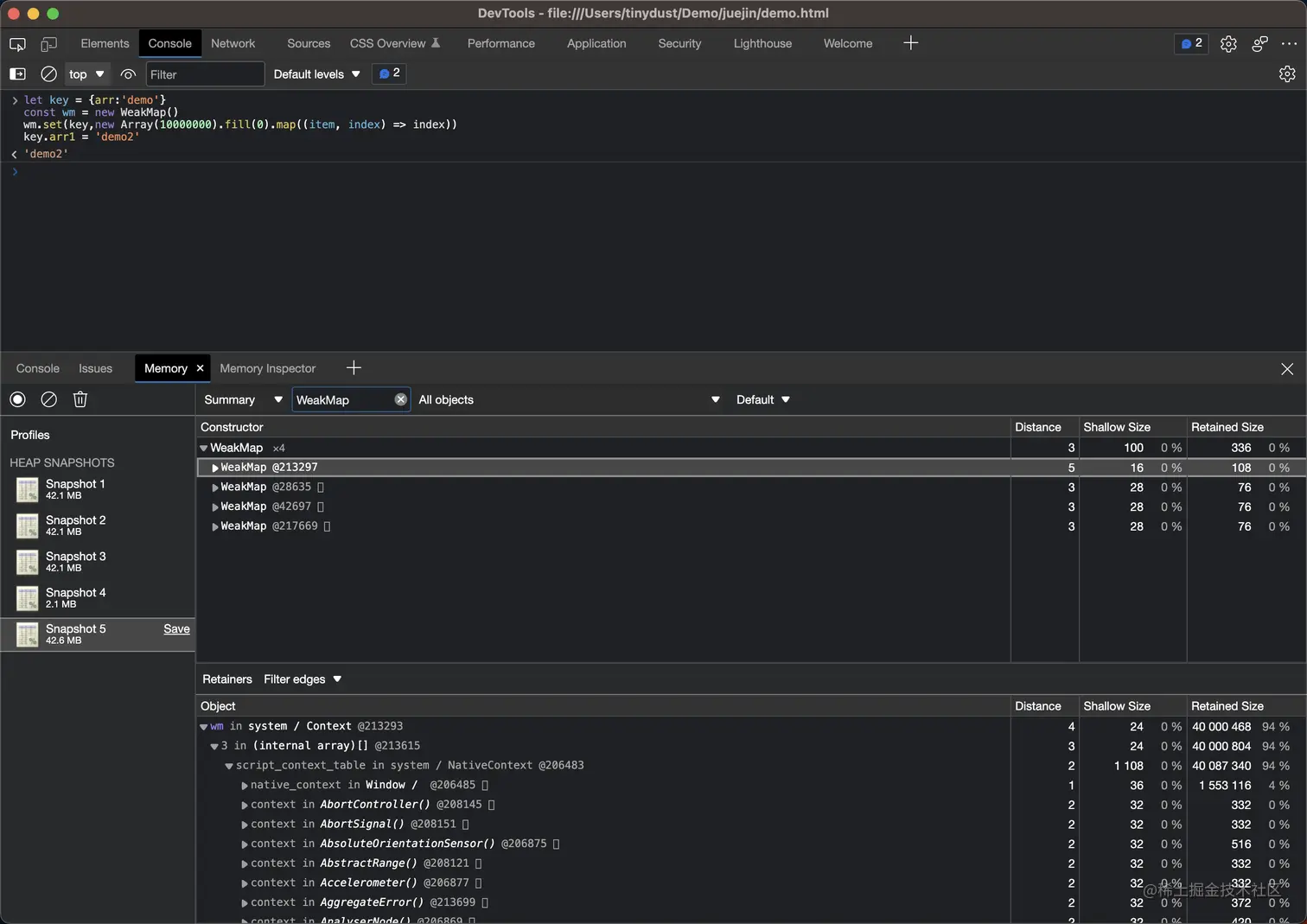1307x924 pixels.
Task: Focus the console Filter input field
Action: pos(205,74)
